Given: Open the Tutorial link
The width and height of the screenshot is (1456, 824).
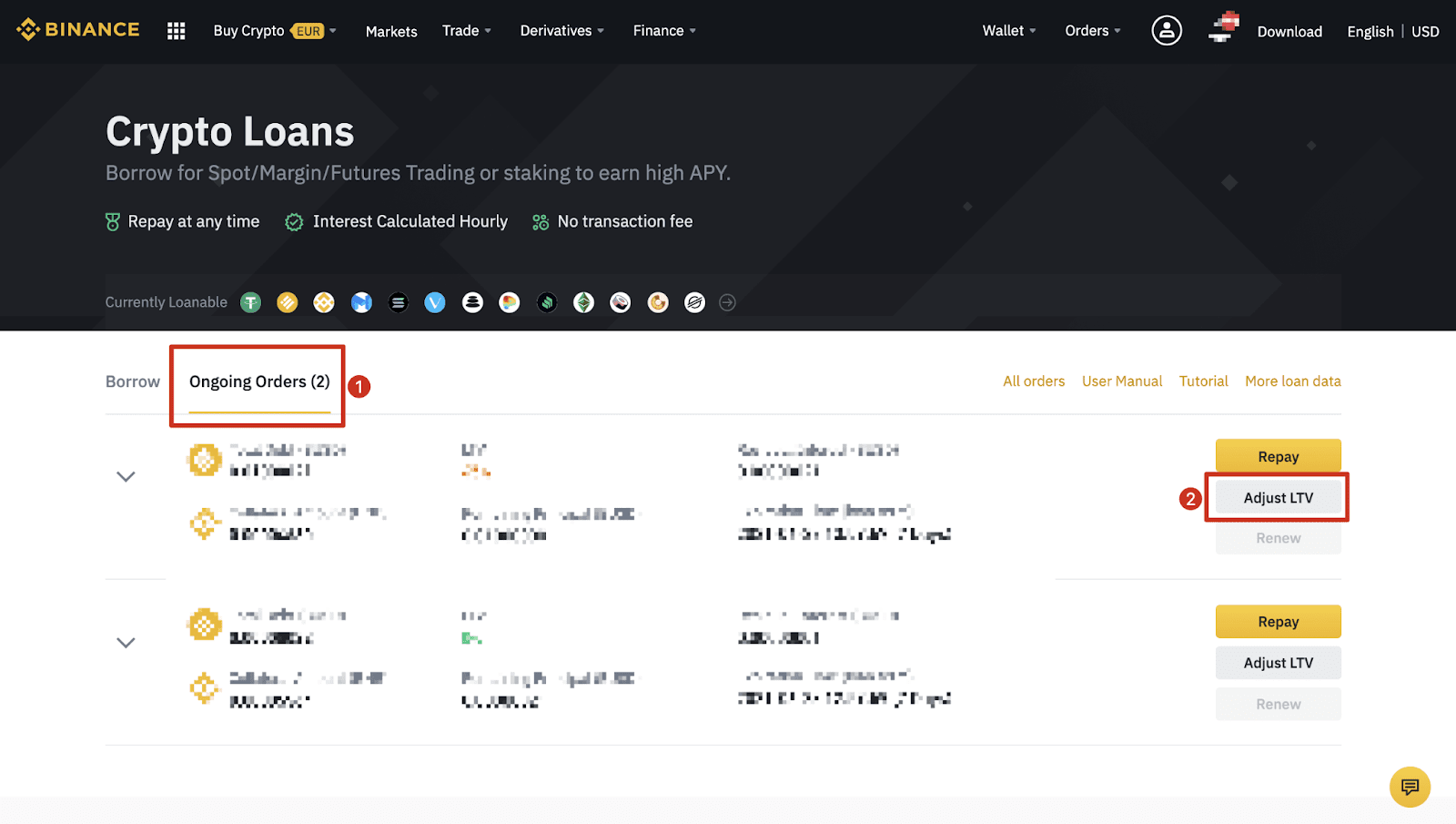Looking at the screenshot, I should [x=1203, y=381].
